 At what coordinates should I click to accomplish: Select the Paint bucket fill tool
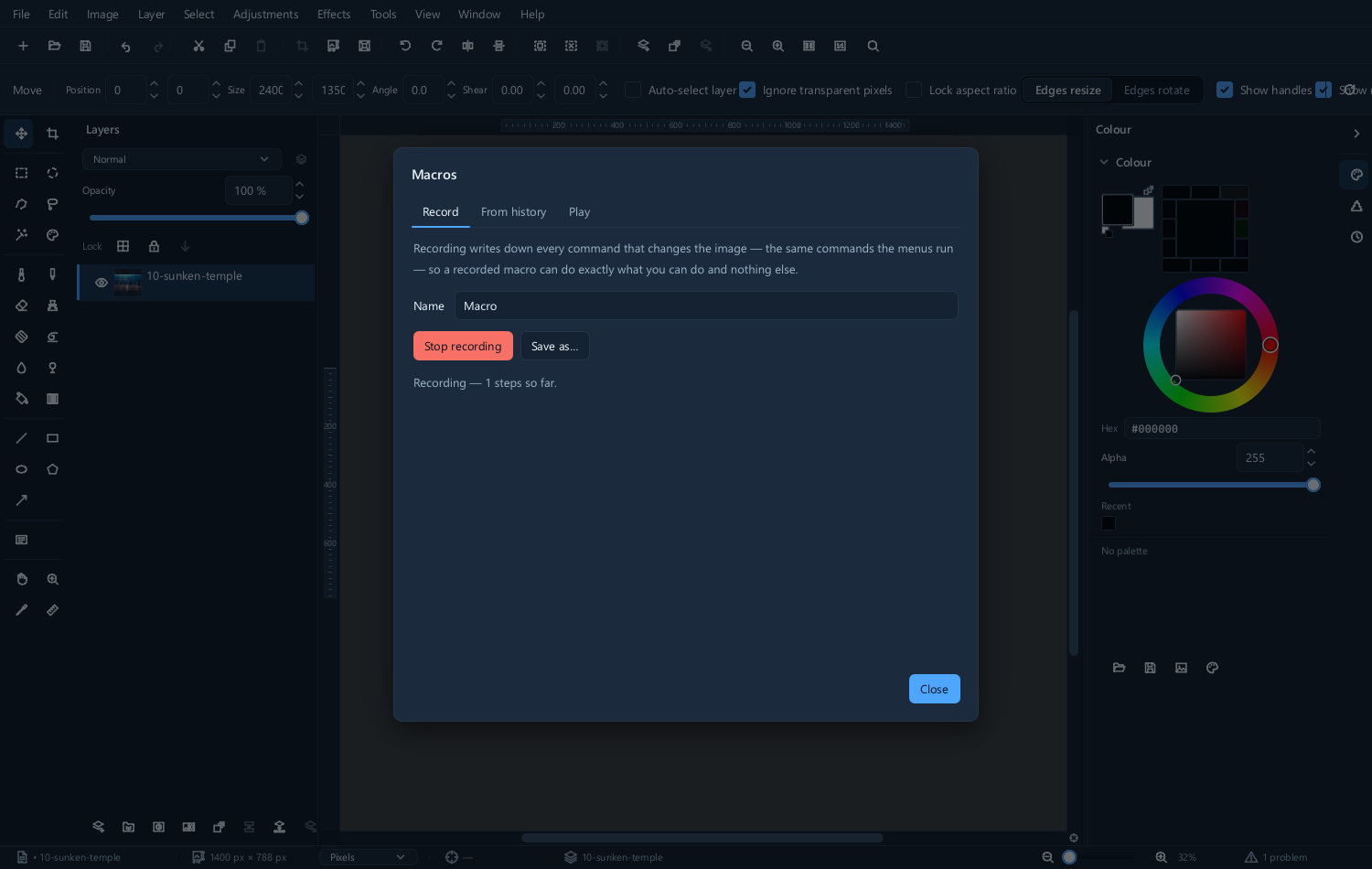click(21, 399)
